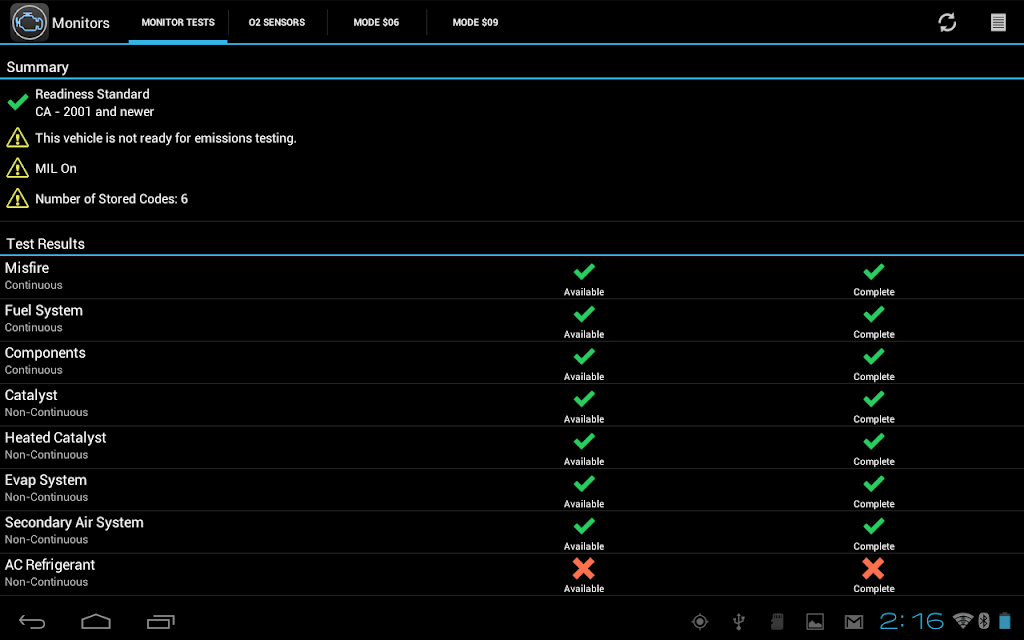
Task: Tap the 'MIL On' status text
Action: click(56, 168)
